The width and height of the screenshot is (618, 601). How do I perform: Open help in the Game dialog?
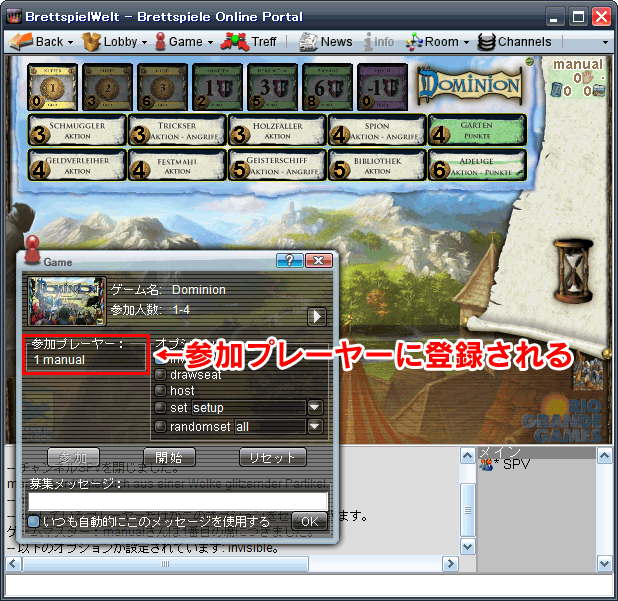coord(290,260)
